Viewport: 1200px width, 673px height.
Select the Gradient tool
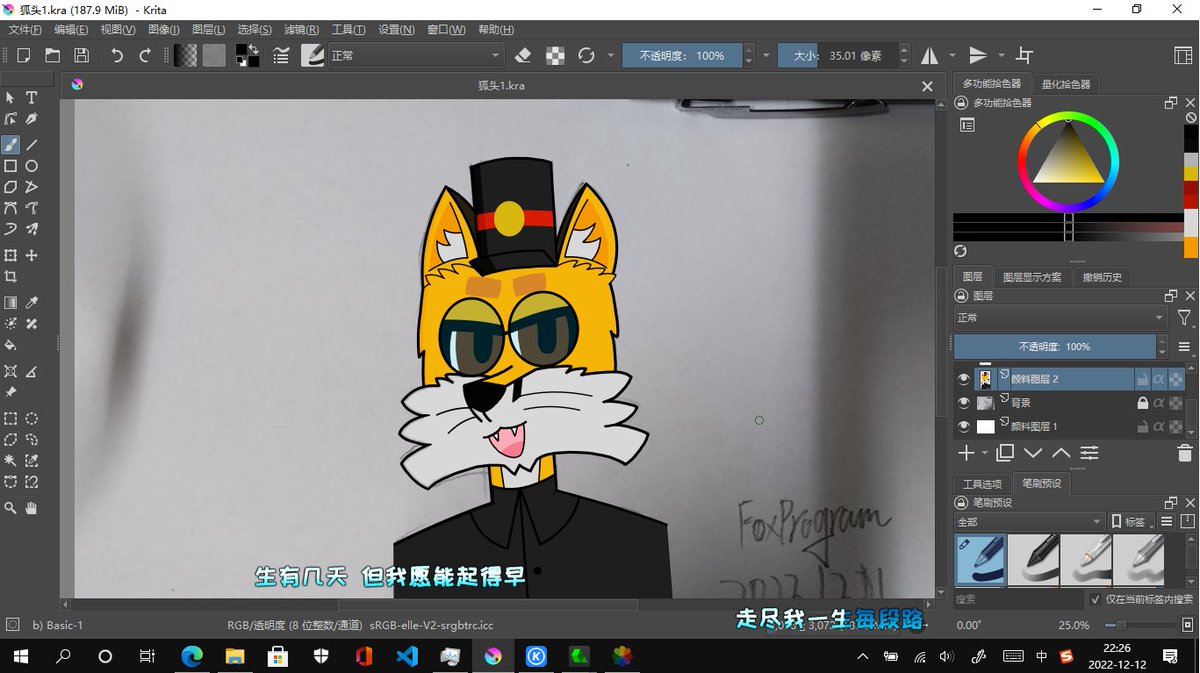pos(10,303)
